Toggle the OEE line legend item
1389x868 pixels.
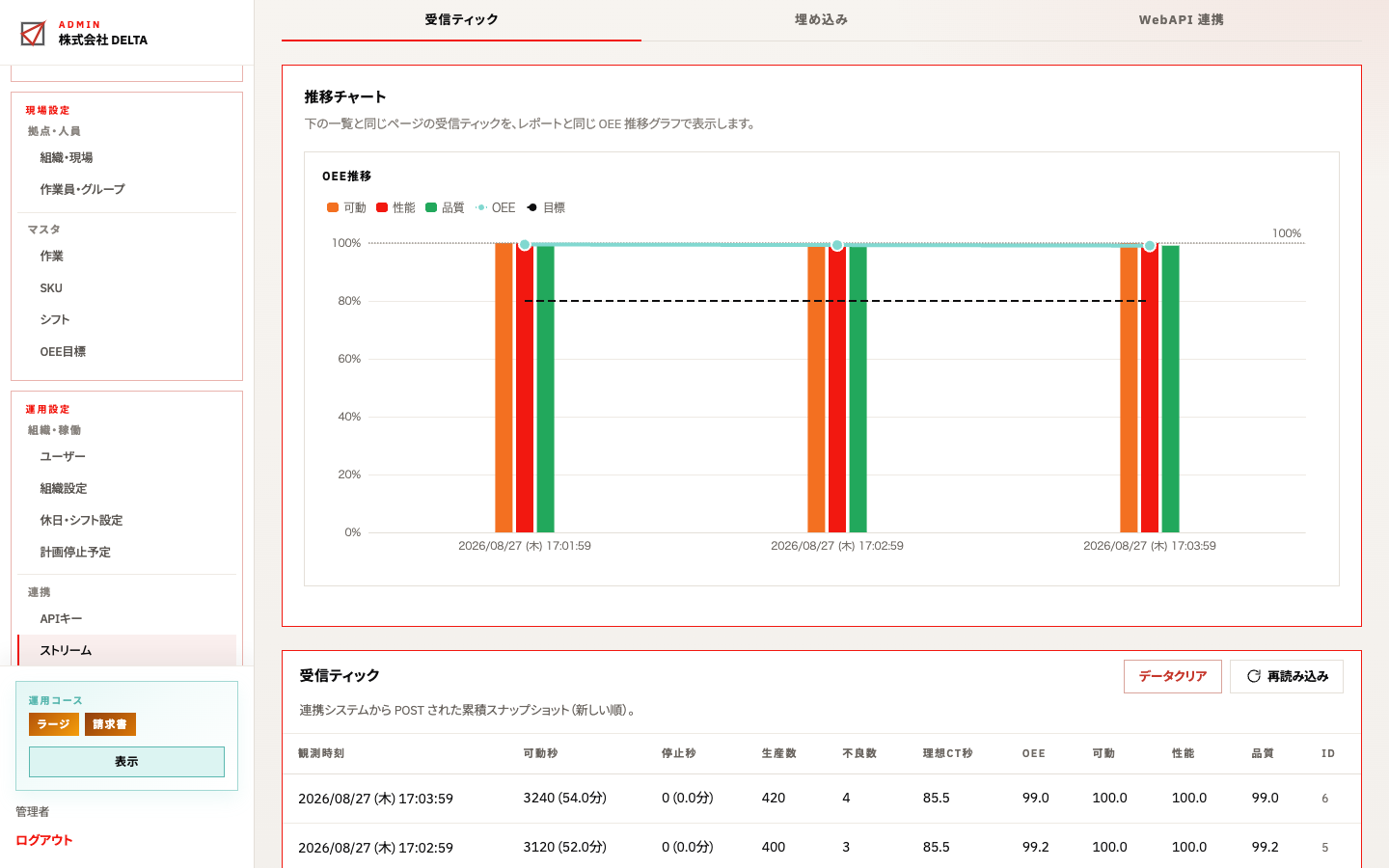(495, 207)
